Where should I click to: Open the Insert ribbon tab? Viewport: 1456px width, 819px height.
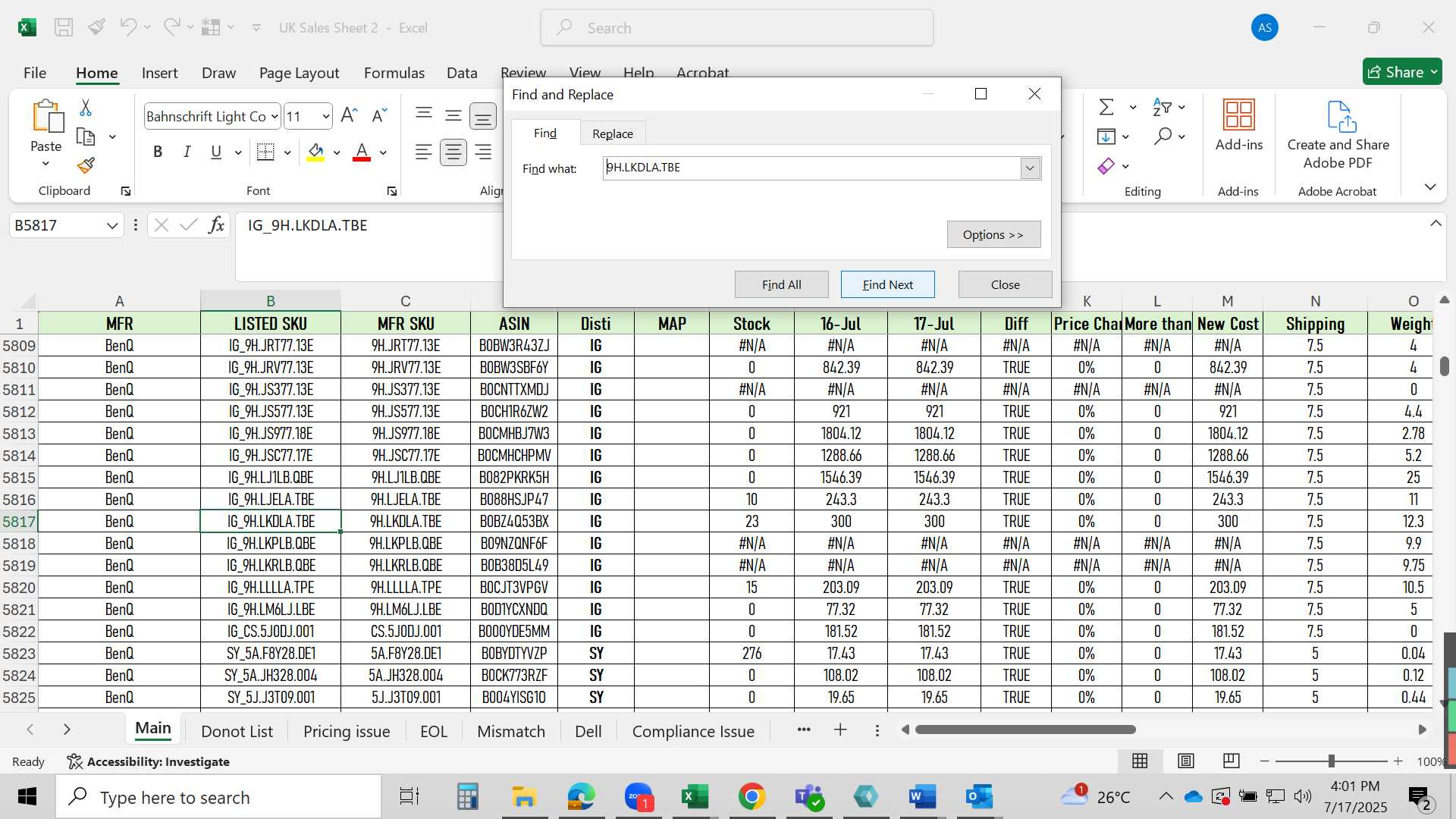[159, 73]
